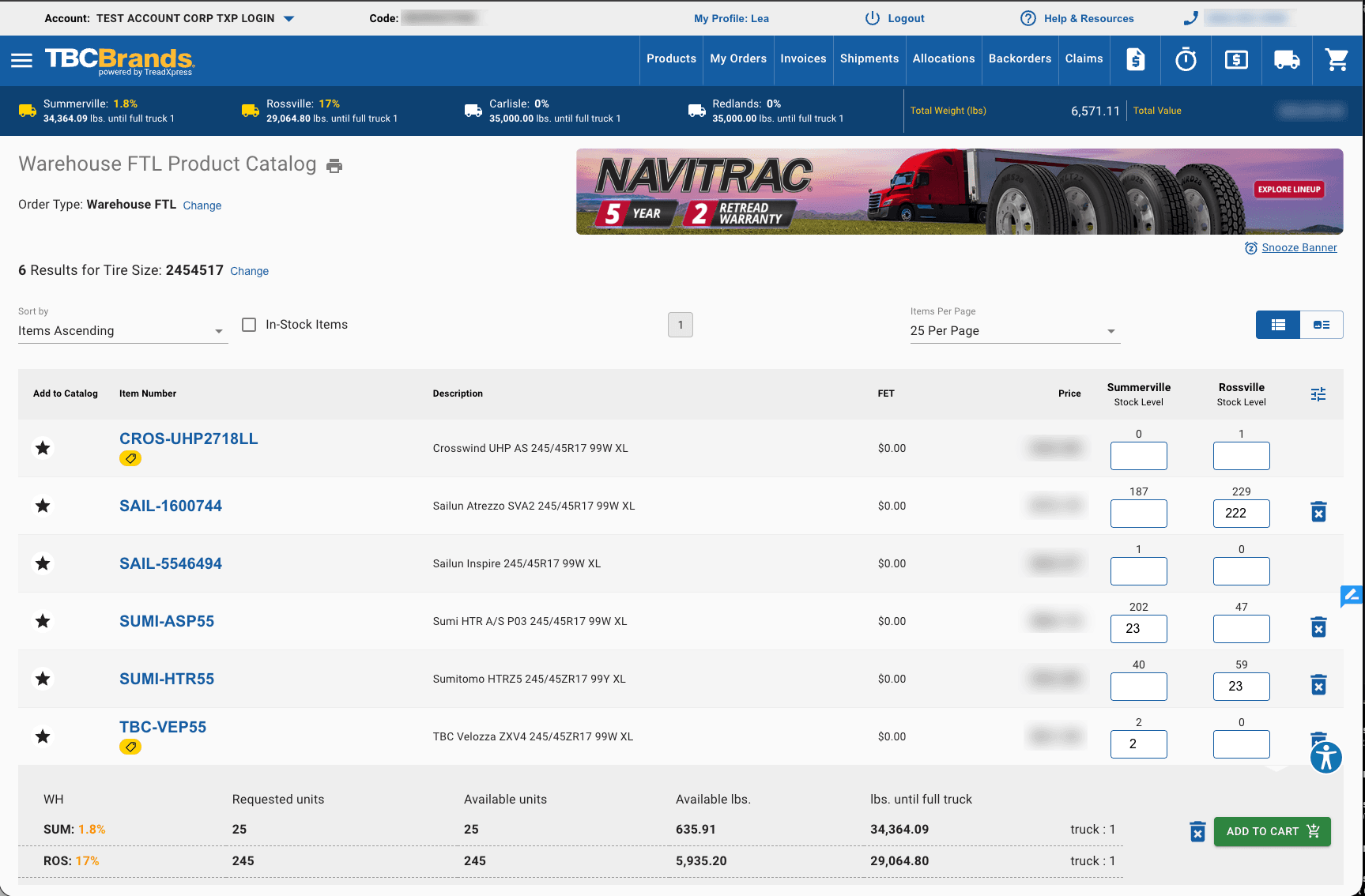Image resolution: width=1365 pixels, height=896 pixels.
Task: Open the delivery truck icon in header
Action: (1287, 59)
